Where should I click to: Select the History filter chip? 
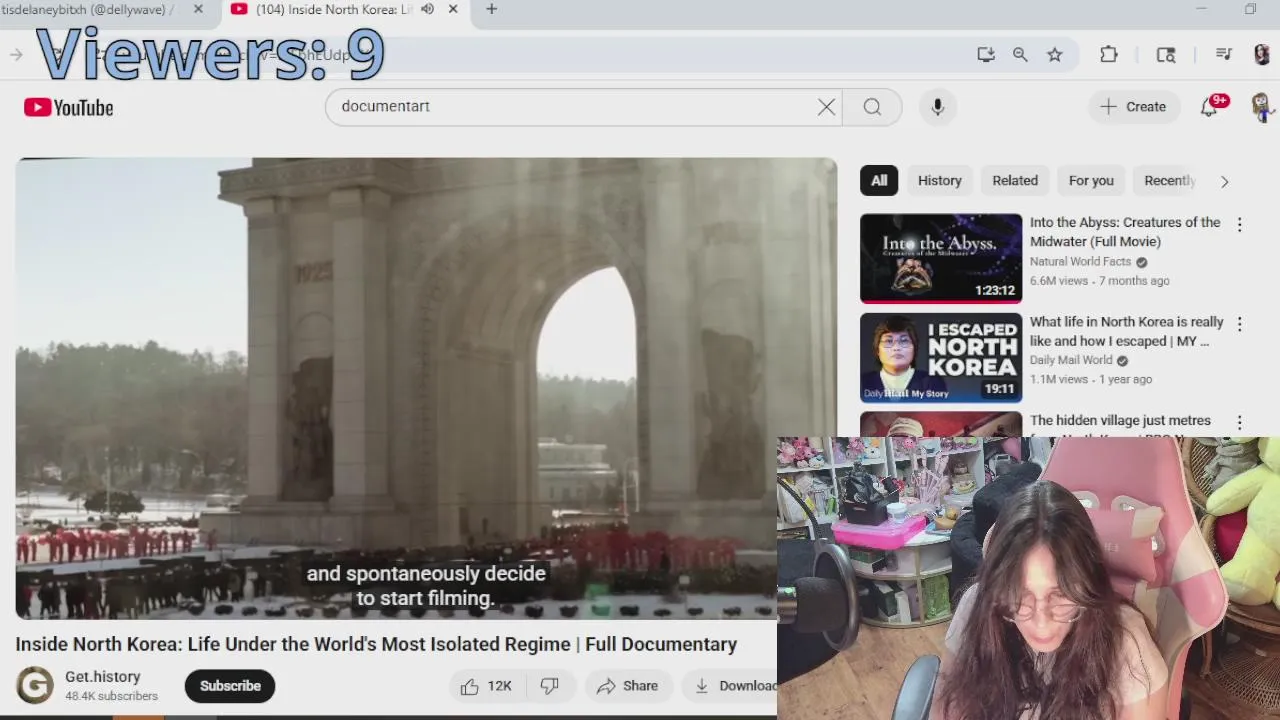pos(940,181)
